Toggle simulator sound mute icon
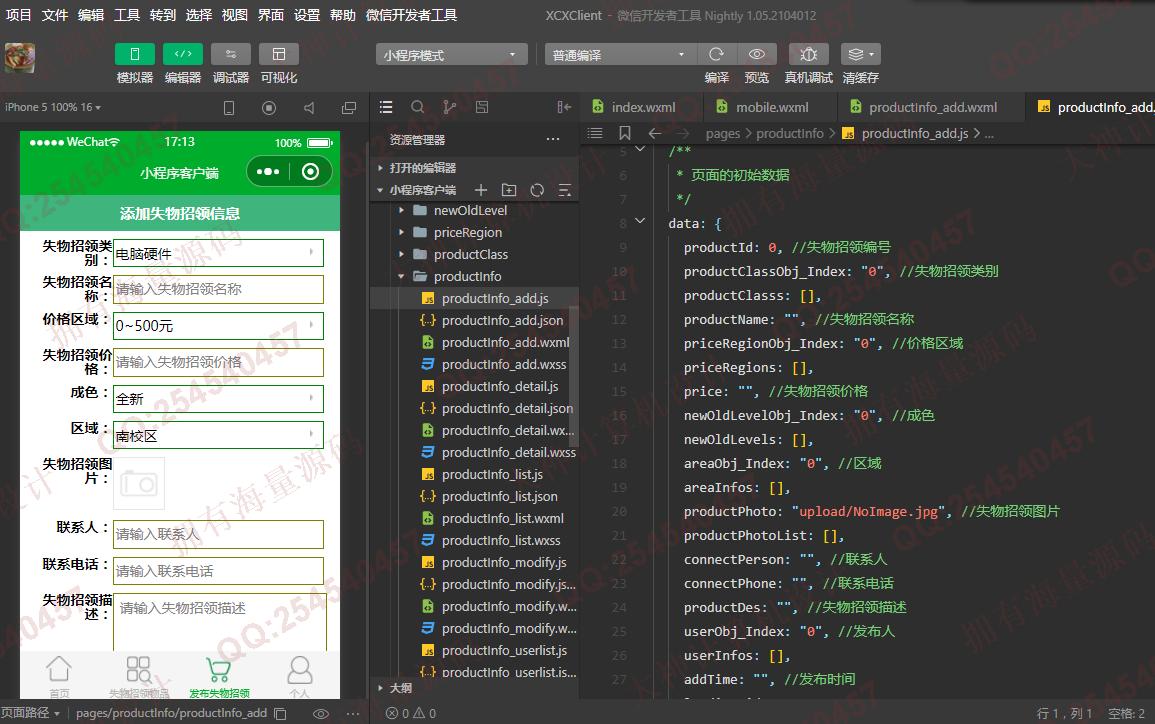The width and height of the screenshot is (1155, 724). (309, 108)
